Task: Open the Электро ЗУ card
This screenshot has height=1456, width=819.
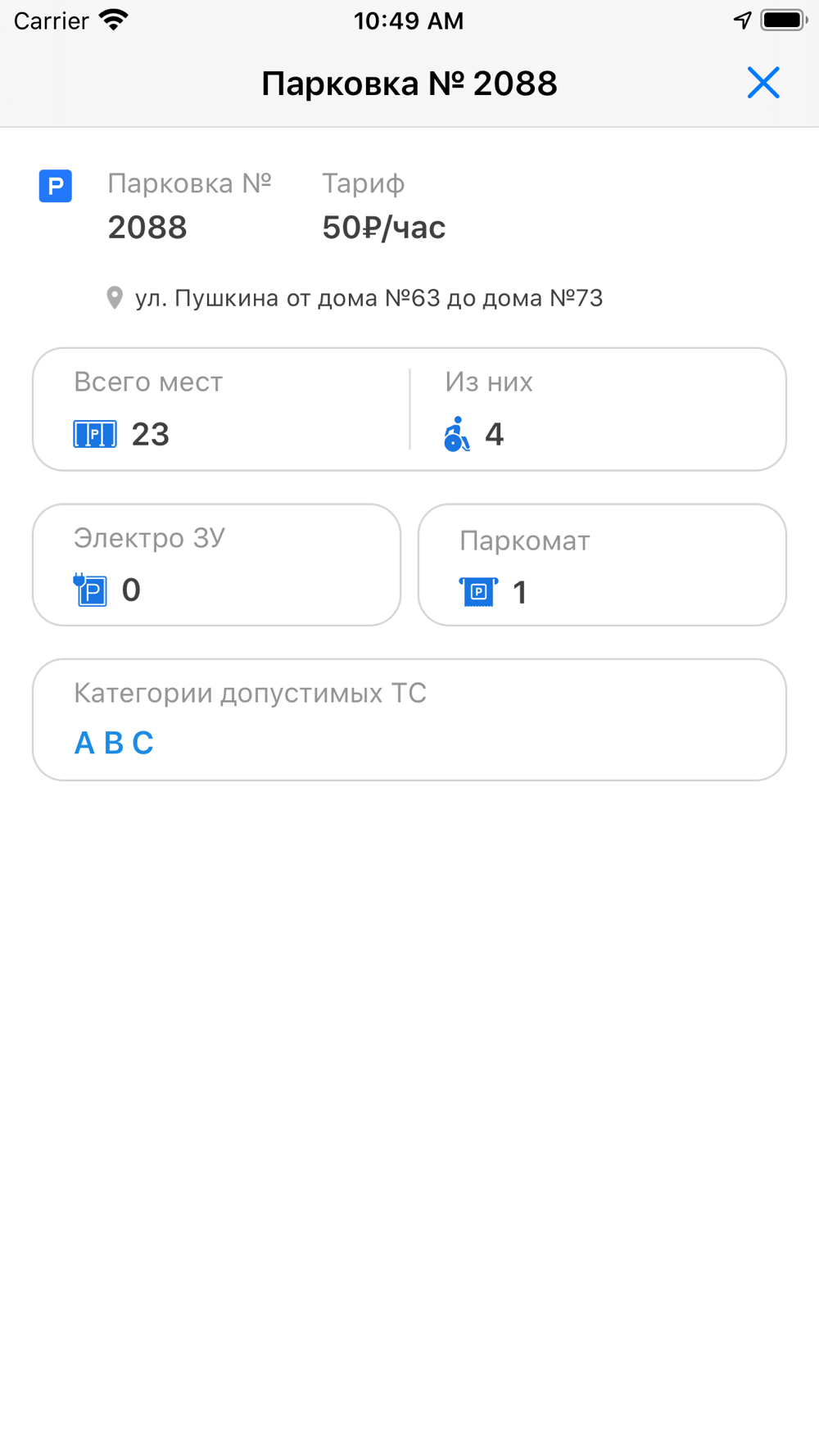Action: point(217,565)
